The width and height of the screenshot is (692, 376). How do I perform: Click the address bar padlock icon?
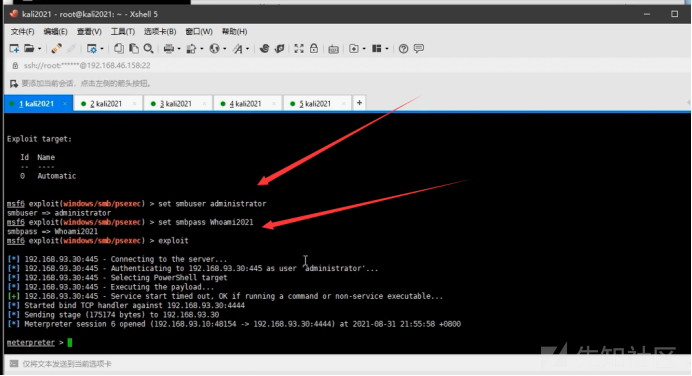pos(15,65)
